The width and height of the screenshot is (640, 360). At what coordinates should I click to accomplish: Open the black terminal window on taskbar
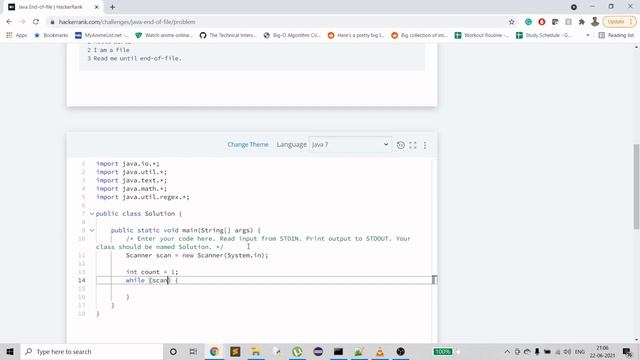coord(338,351)
